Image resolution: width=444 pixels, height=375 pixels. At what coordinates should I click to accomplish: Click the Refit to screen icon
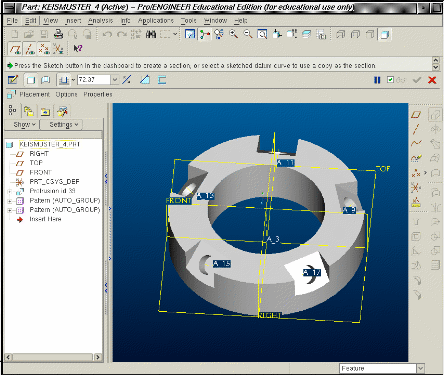click(262, 34)
